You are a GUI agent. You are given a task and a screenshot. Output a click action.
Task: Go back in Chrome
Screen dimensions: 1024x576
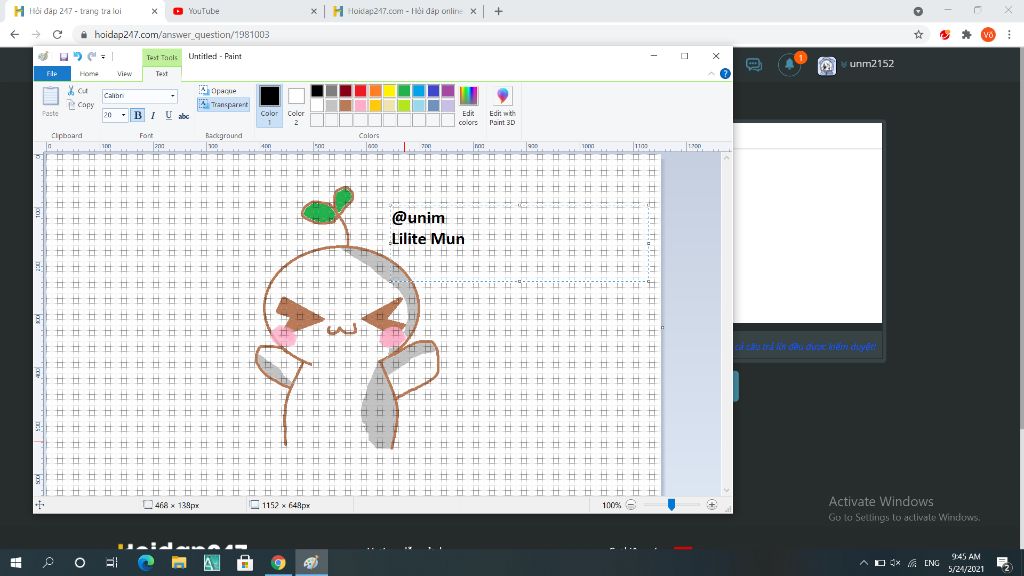(14, 35)
